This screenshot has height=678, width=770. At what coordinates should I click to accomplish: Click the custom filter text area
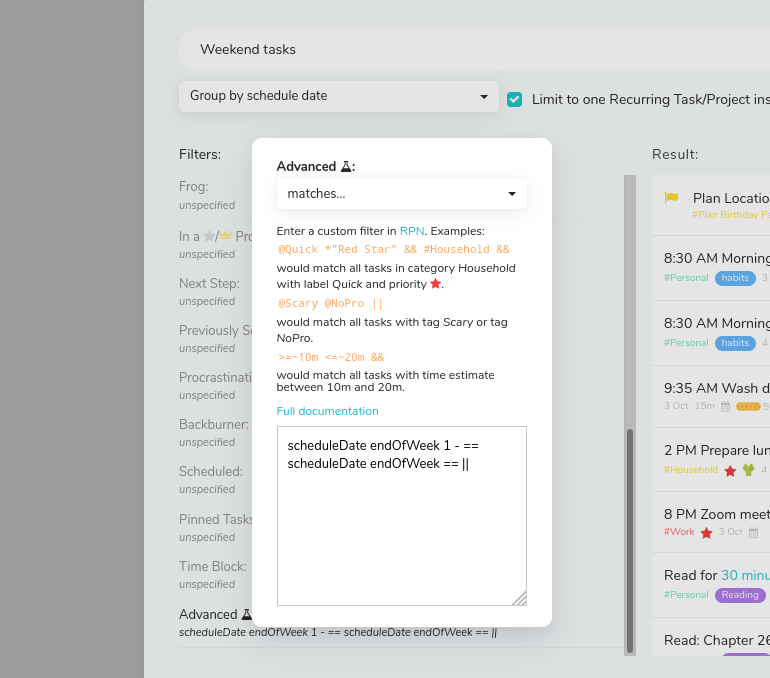point(402,516)
